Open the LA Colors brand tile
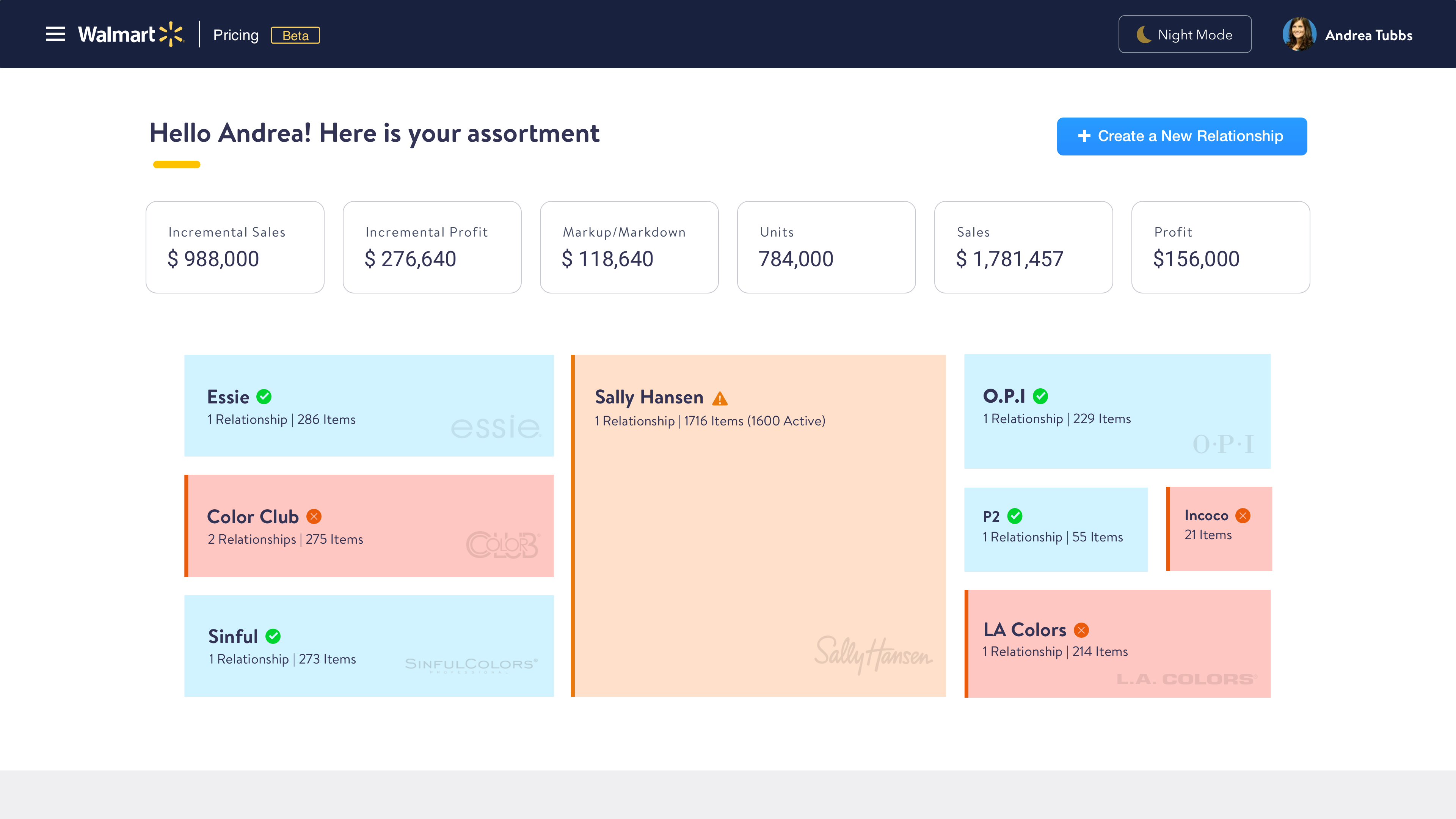 coord(1117,644)
